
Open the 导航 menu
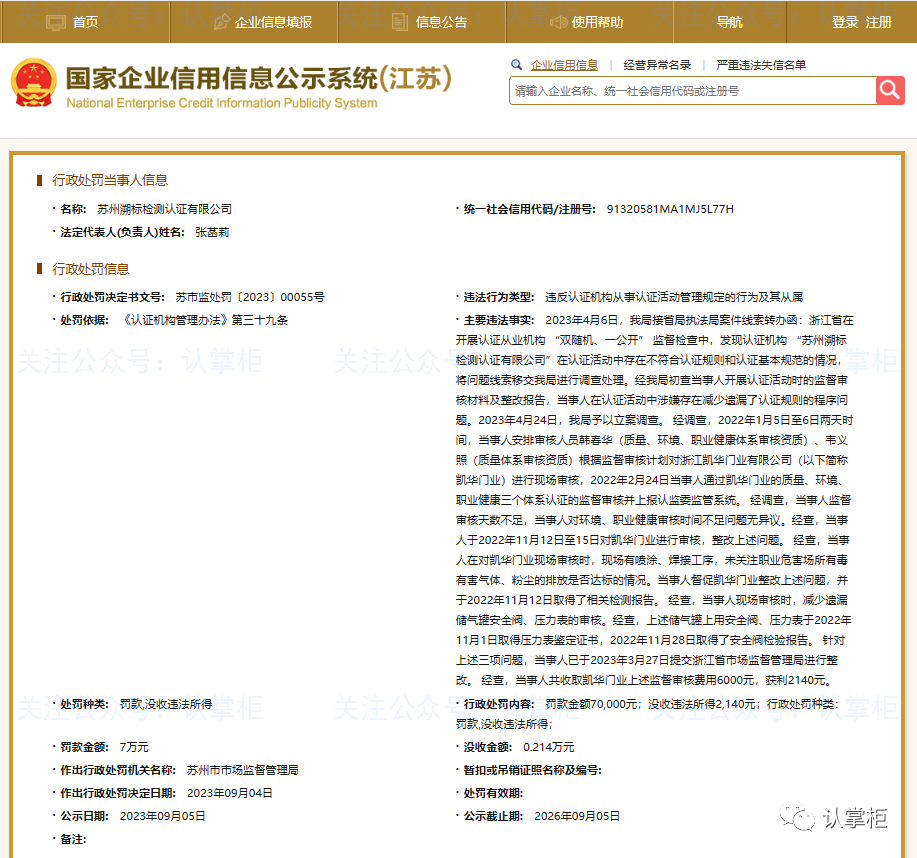pyautogui.click(x=730, y=21)
